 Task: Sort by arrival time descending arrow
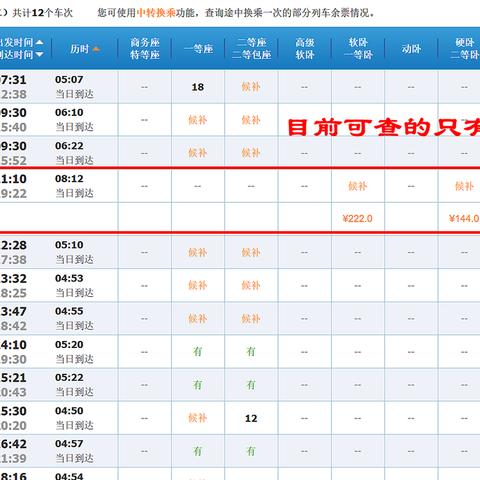point(39,54)
